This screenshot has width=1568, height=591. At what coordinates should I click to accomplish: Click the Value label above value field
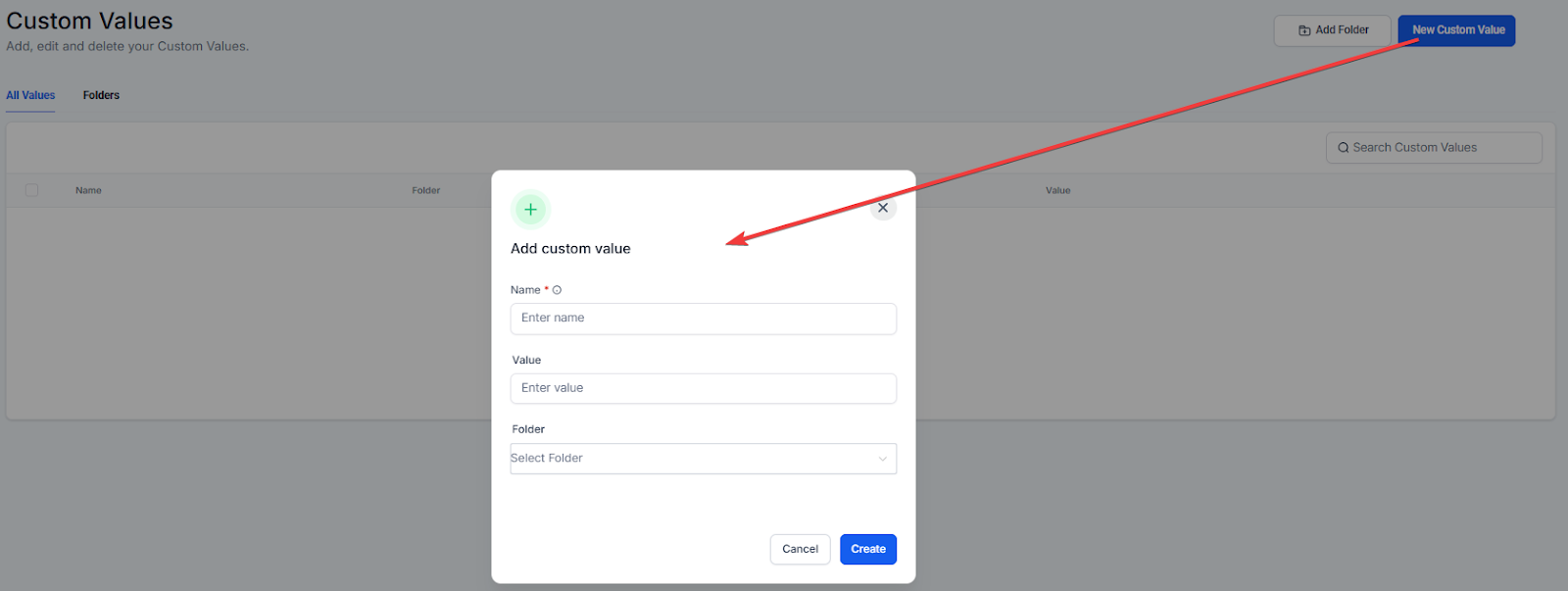click(526, 361)
